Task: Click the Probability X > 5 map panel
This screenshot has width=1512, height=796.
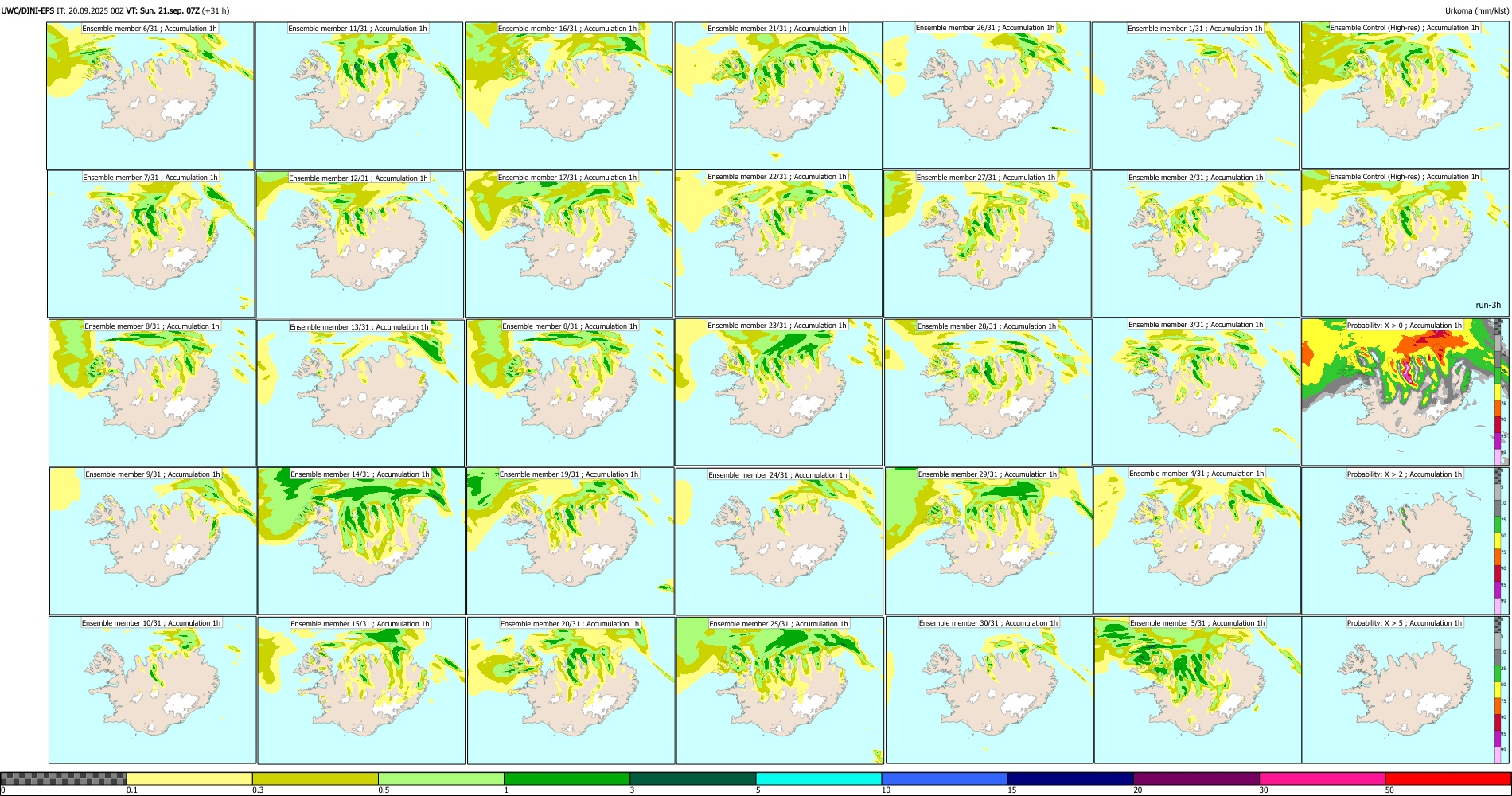Action: coord(1405,690)
